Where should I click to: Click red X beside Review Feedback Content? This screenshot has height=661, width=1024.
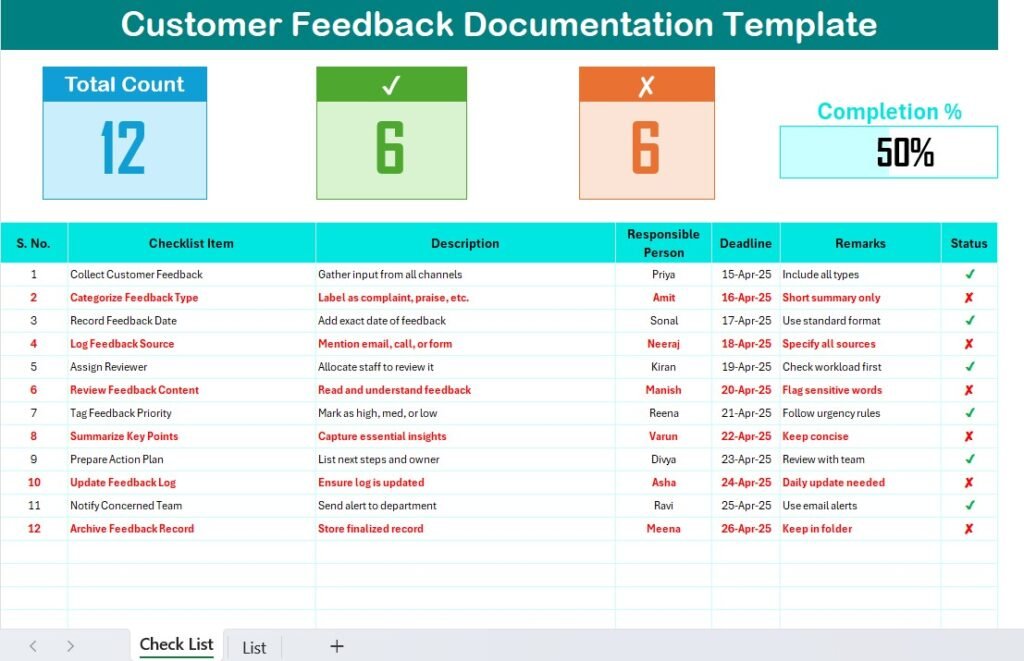pyautogui.click(x=968, y=390)
